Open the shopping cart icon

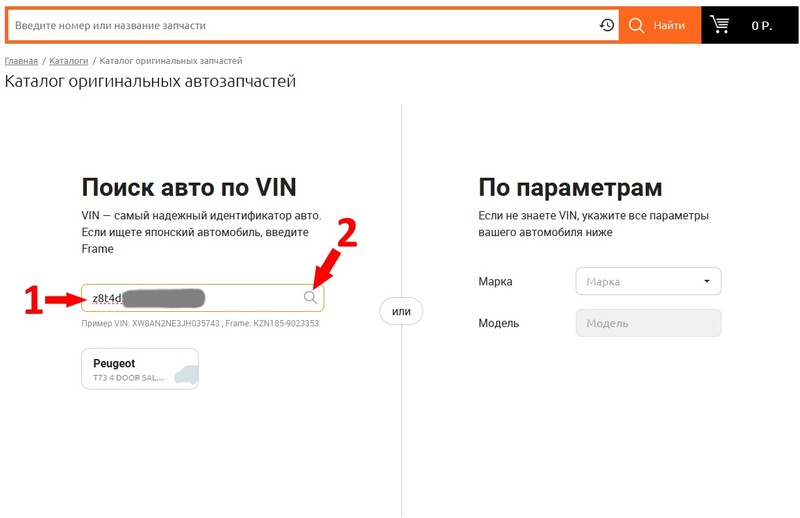pos(720,24)
